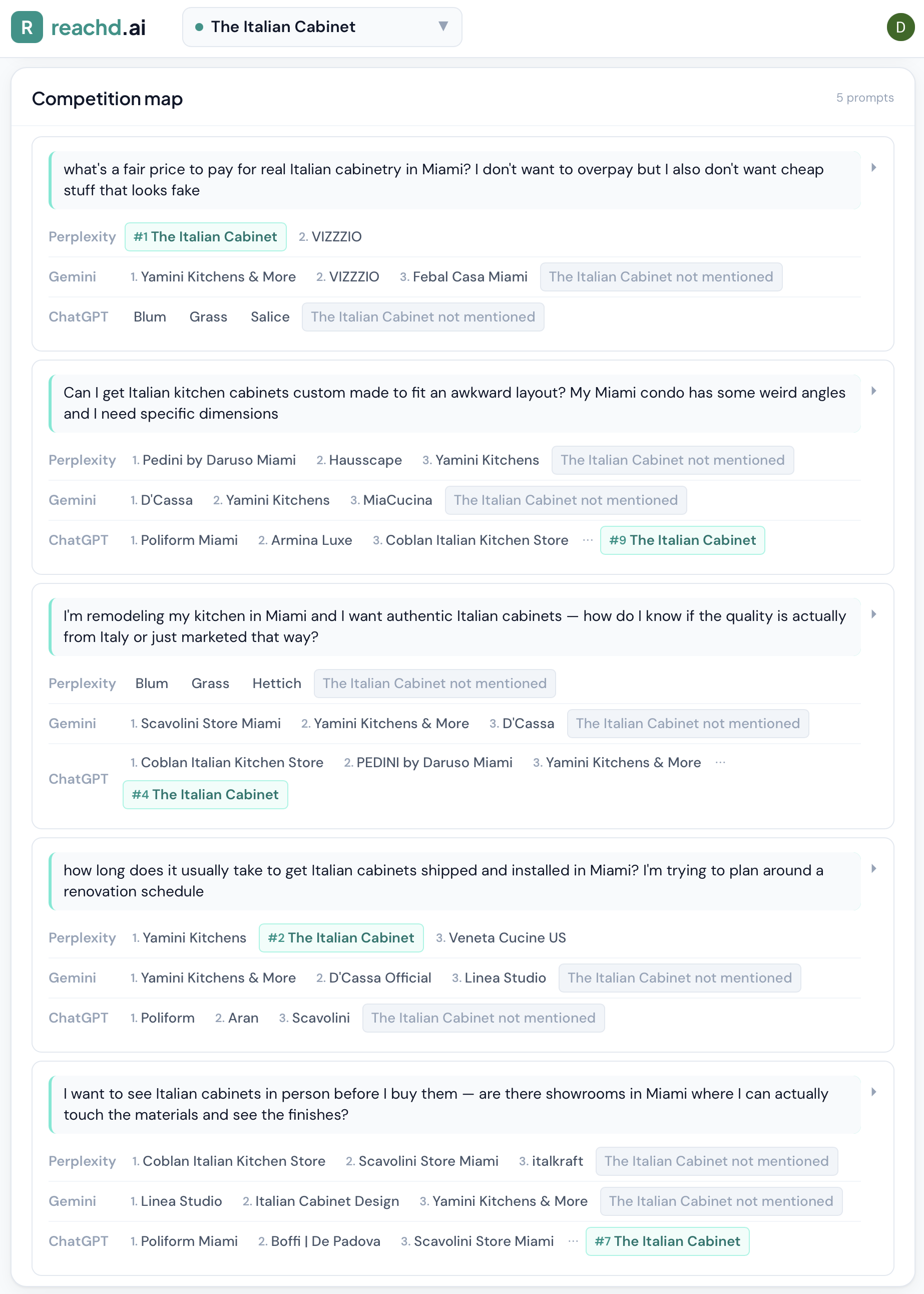Click the #4 The Italian Cabinet badge

click(205, 795)
